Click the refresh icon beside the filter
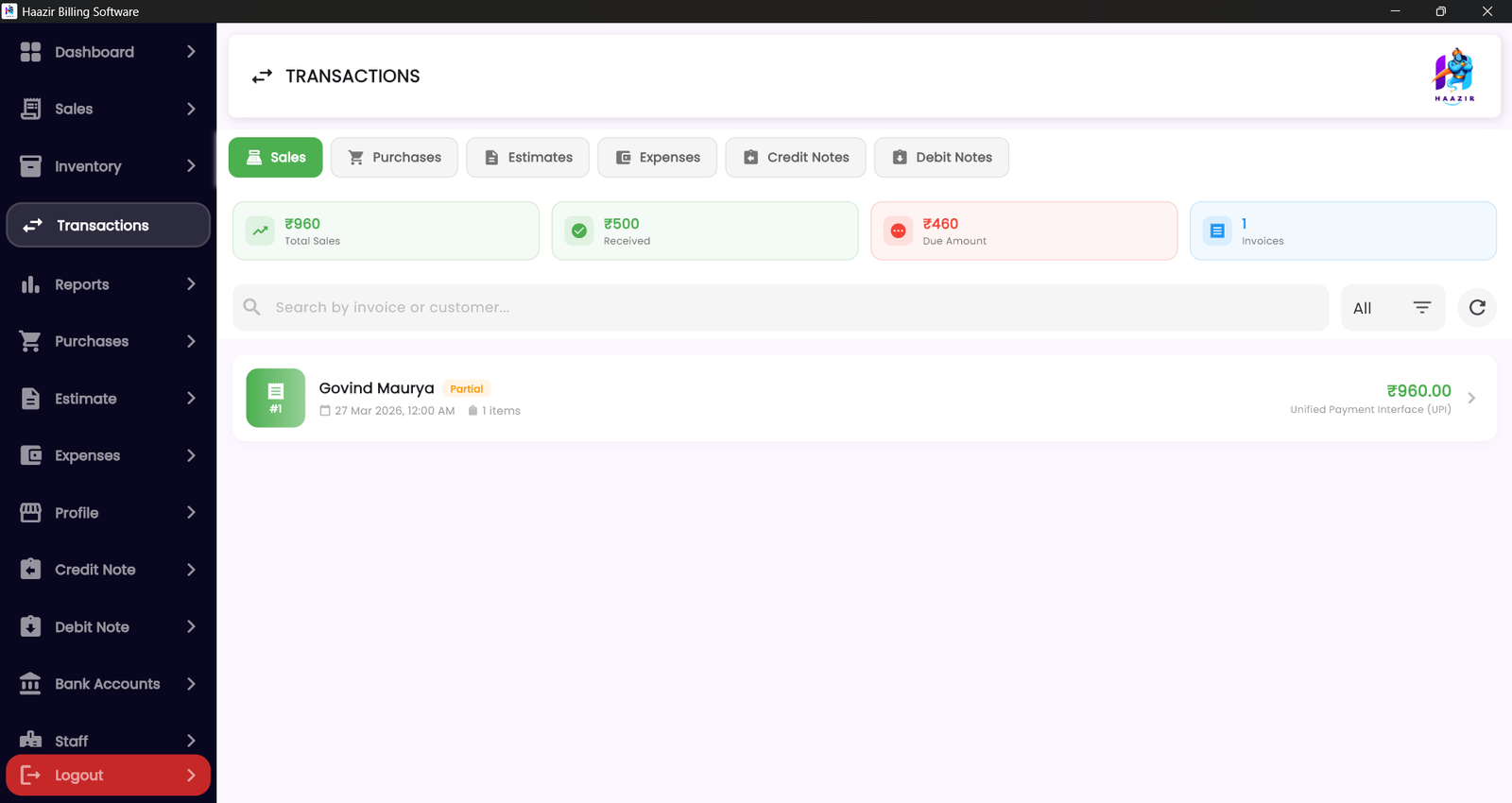 point(1476,308)
